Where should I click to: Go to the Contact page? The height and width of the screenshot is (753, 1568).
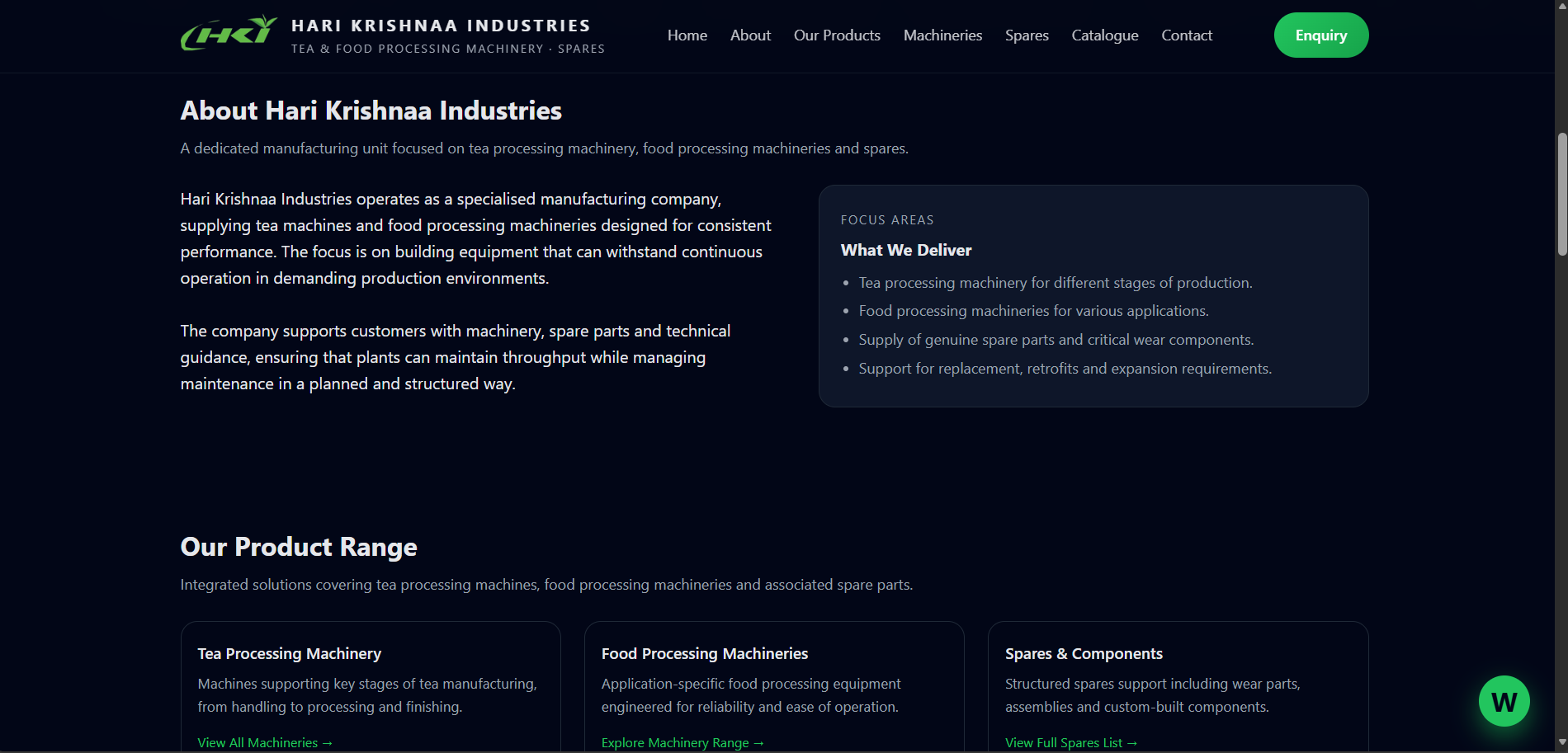pyautogui.click(x=1187, y=35)
